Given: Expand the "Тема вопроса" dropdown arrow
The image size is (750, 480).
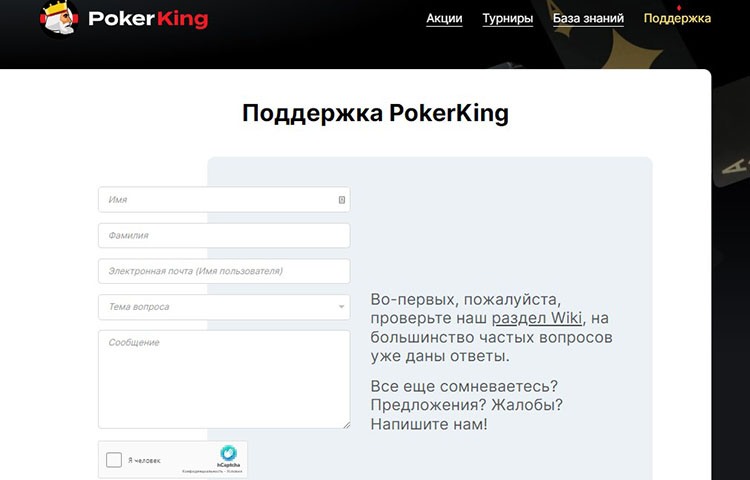Looking at the screenshot, I should 341,307.
